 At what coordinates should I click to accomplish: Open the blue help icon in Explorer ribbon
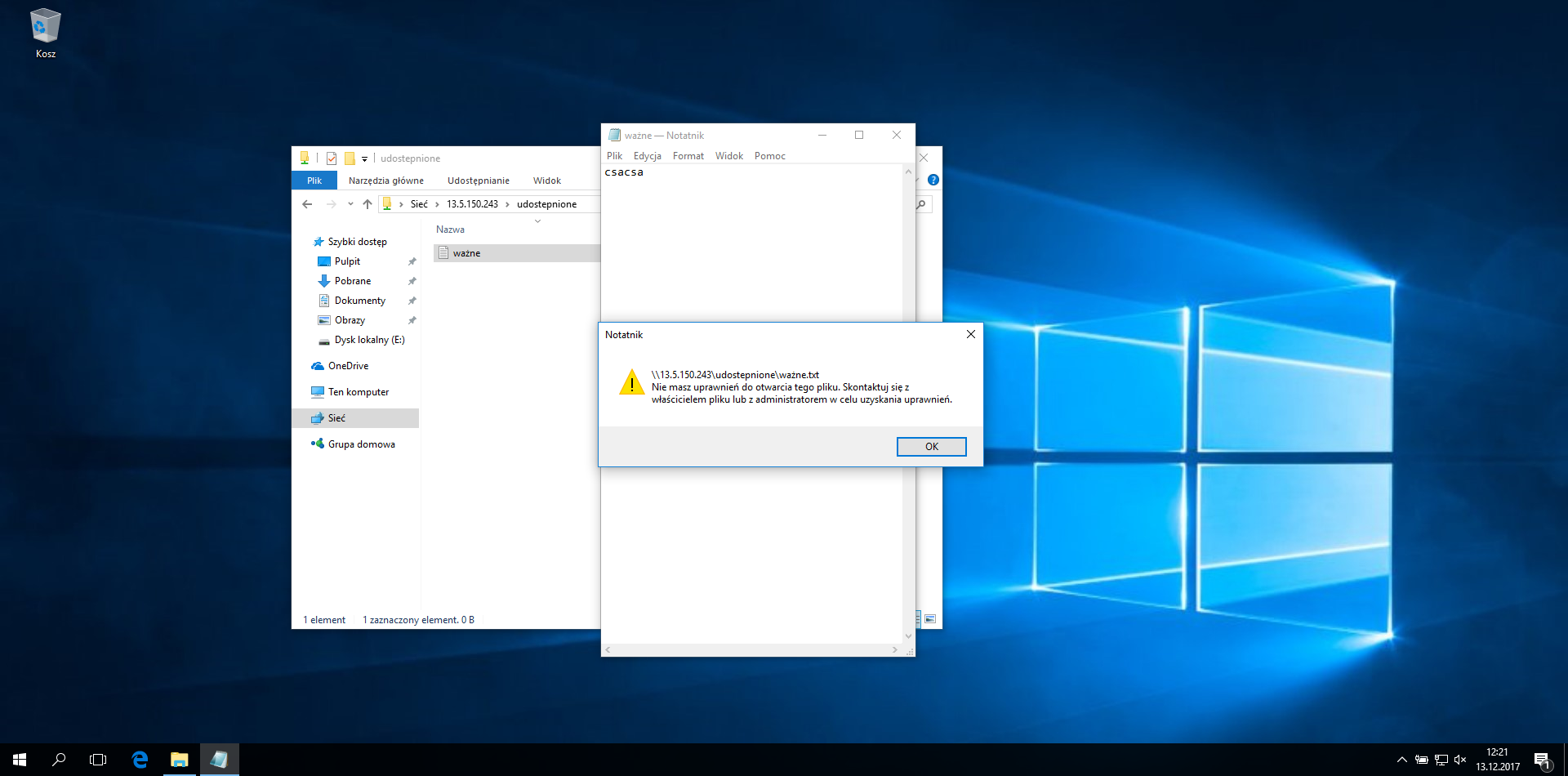(933, 180)
